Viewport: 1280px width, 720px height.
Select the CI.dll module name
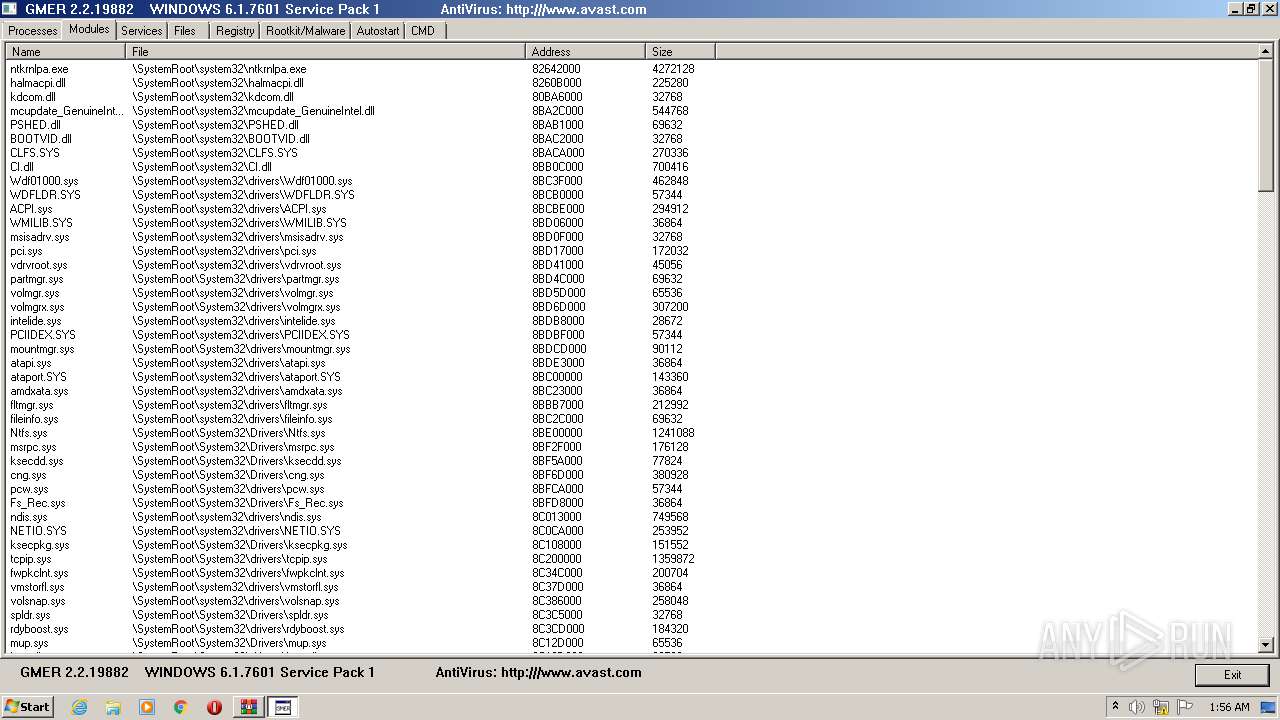coord(22,167)
